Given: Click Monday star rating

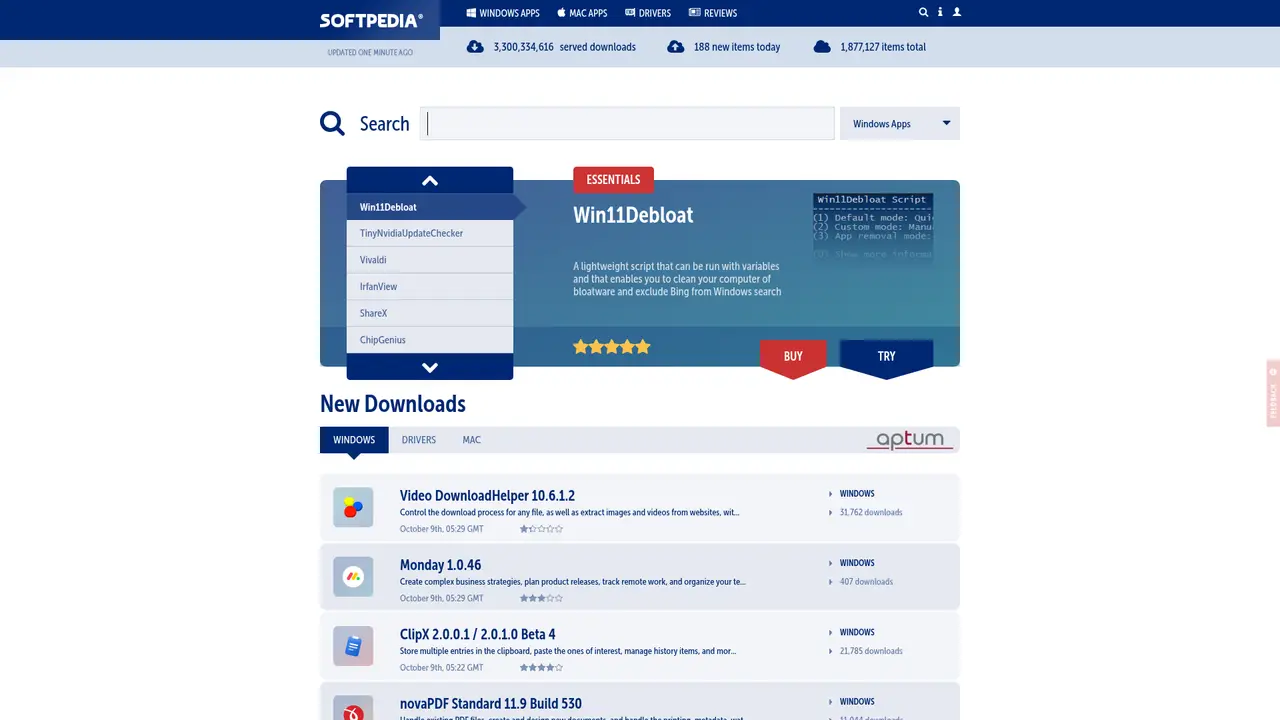Looking at the screenshot, I should 541,598.
